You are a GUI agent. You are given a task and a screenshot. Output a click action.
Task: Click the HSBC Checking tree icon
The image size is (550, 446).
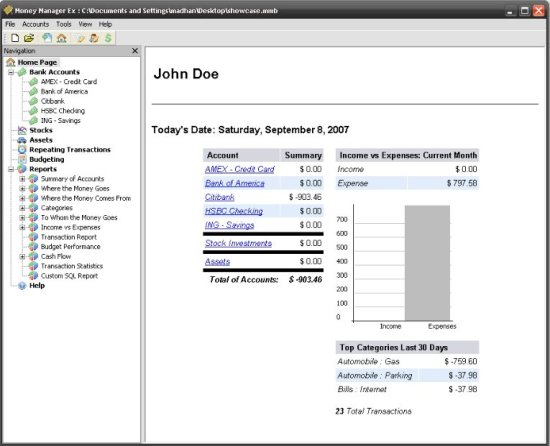tap(33, 111)
